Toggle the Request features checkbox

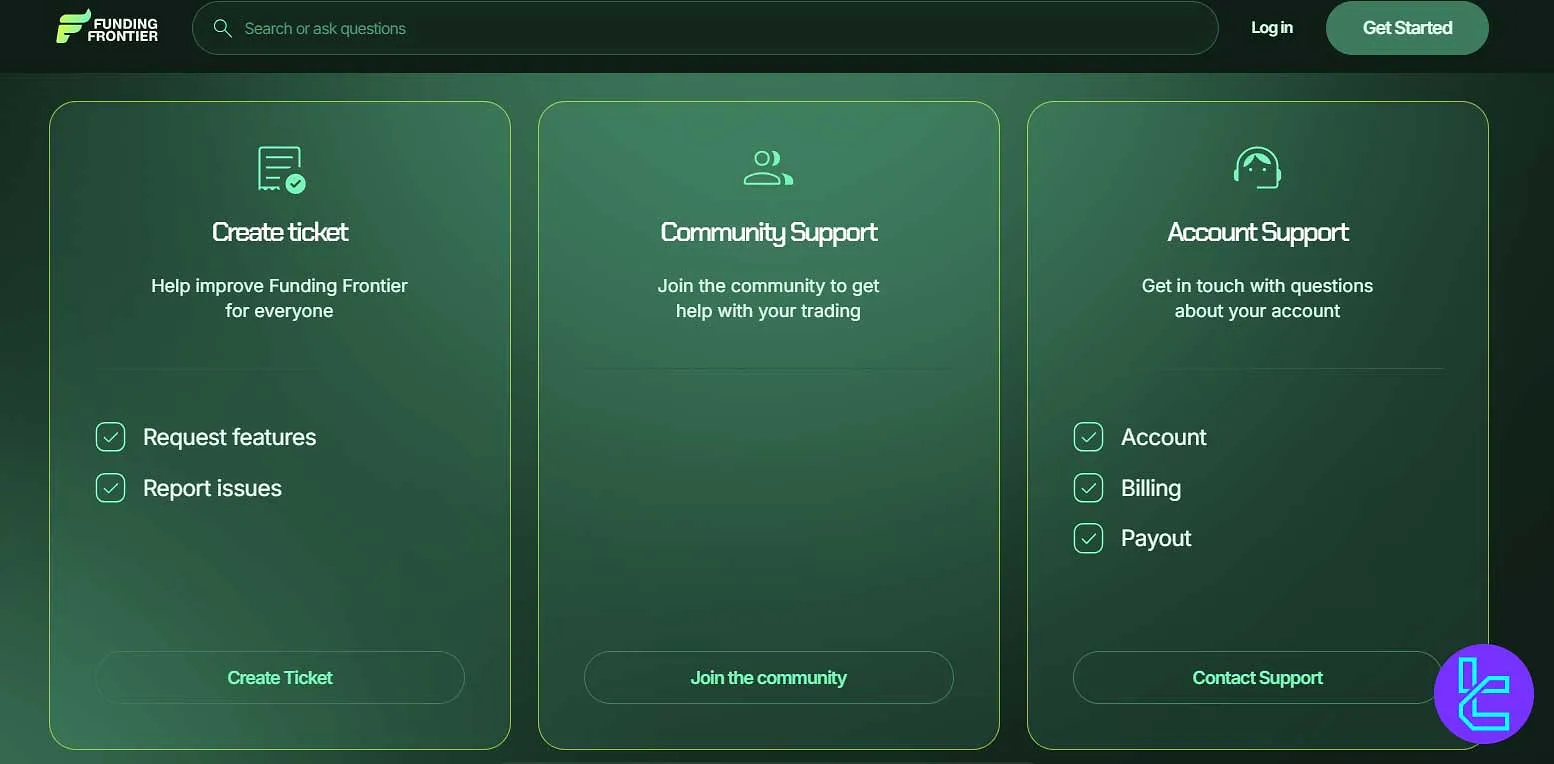[x=110, y=437]
